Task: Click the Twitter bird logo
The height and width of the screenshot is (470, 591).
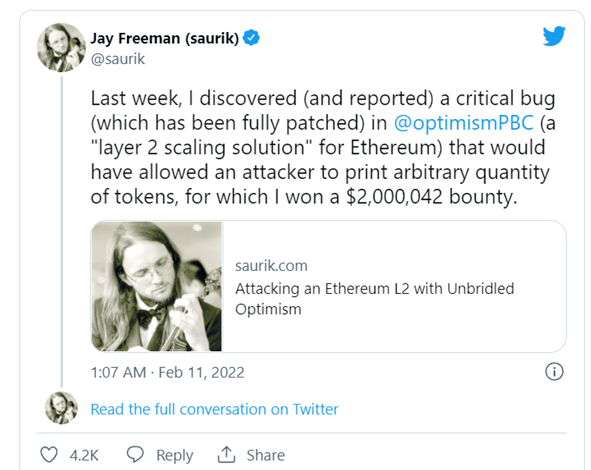Action: point(554,36)
